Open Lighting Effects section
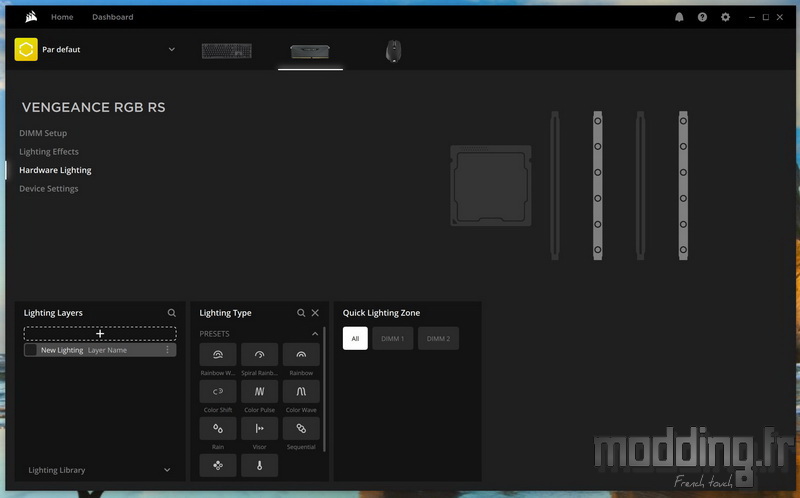 (x=49, y=152)
